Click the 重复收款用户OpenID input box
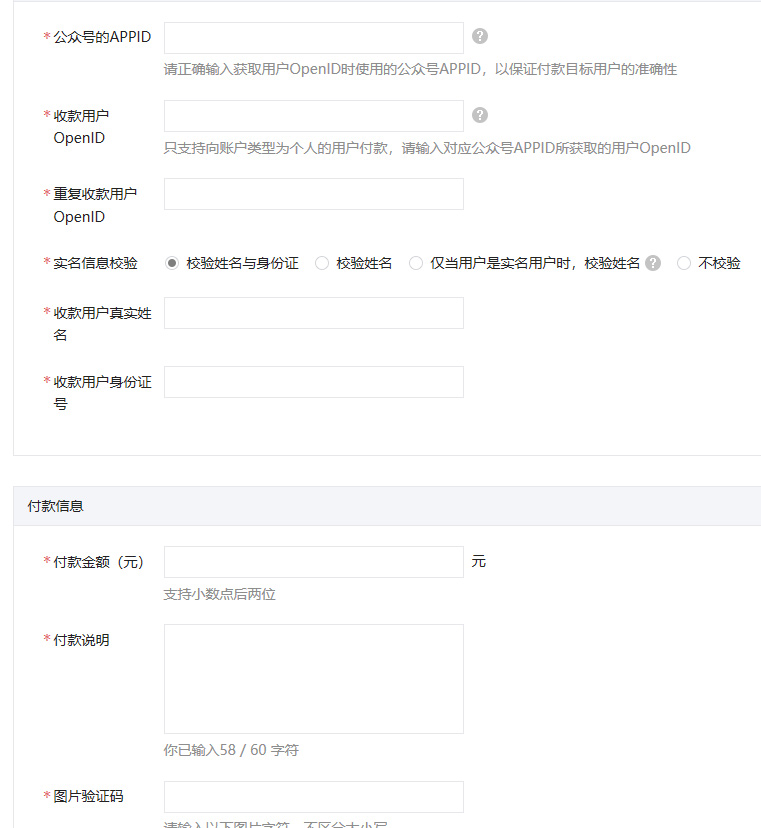The image size is (761, 828). coord(314,194)
